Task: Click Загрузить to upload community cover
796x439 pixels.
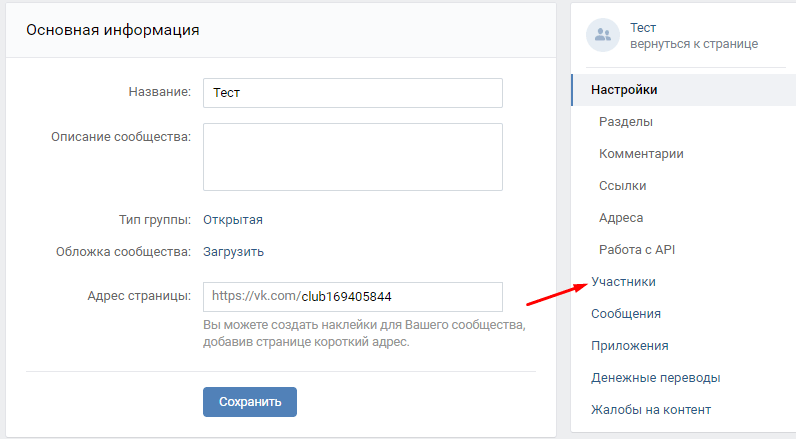Action: coord(234,252)
